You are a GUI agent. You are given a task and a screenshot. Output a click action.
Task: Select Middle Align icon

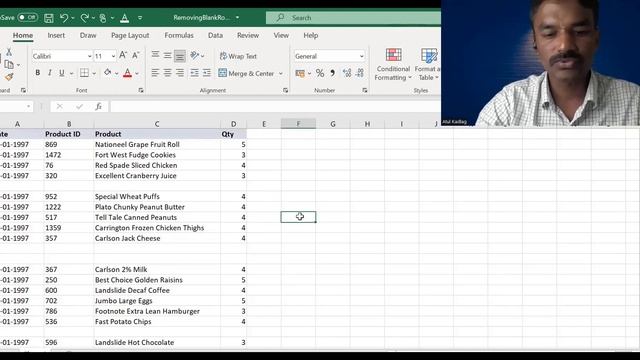[167, 55]
